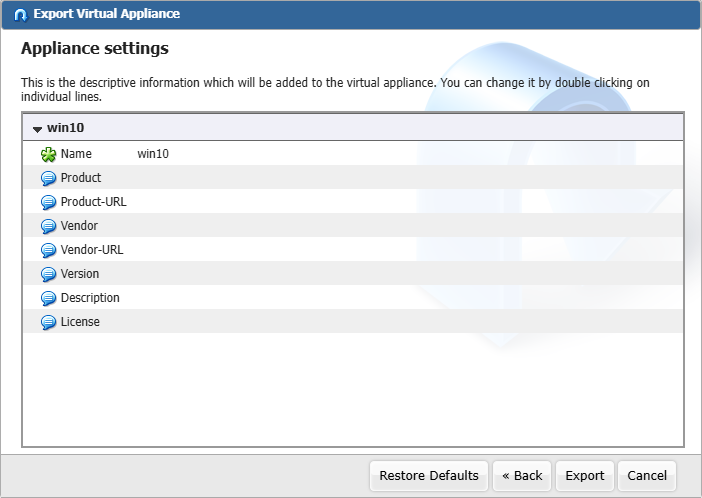
Task: Click the Export Virtual Appliance title bar icon
Action: [20, 15]
